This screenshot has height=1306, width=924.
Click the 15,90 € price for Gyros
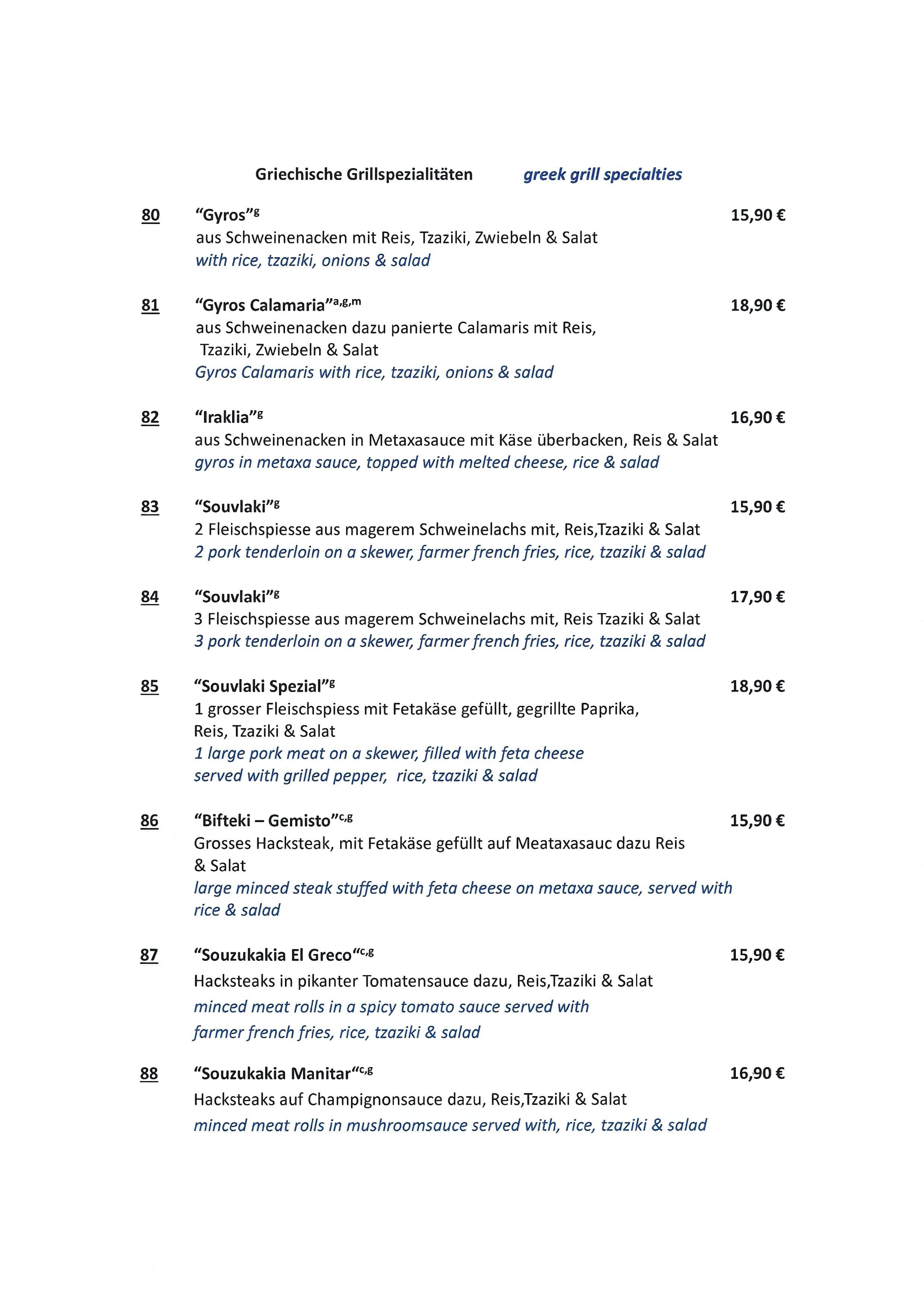pyautogui.click(x=758, y=215)
